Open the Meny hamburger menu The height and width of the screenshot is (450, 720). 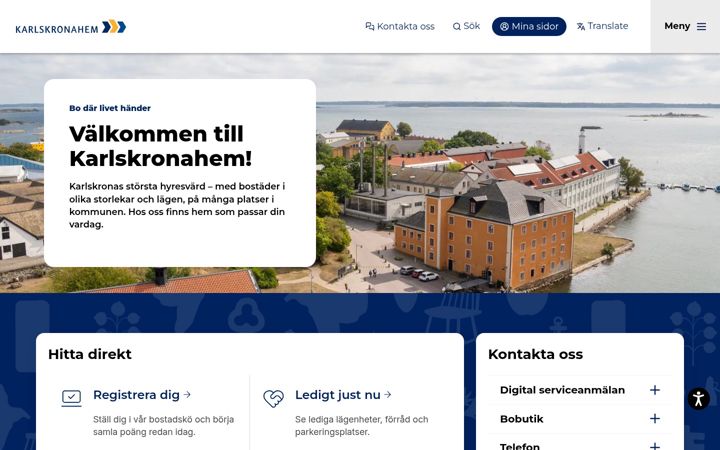685,26
